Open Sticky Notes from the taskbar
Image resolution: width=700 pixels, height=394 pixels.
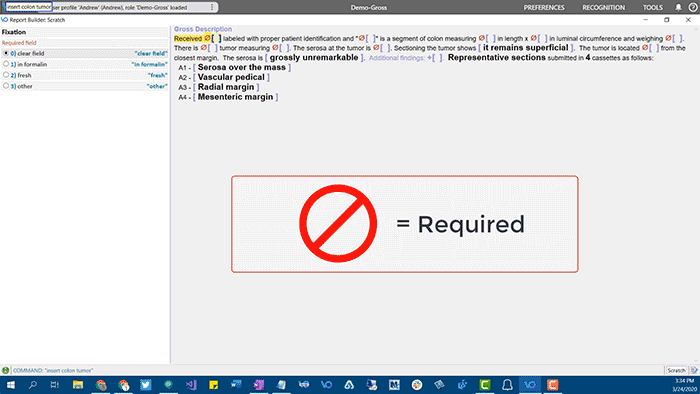pyautogui.click(x=213, y=385)
